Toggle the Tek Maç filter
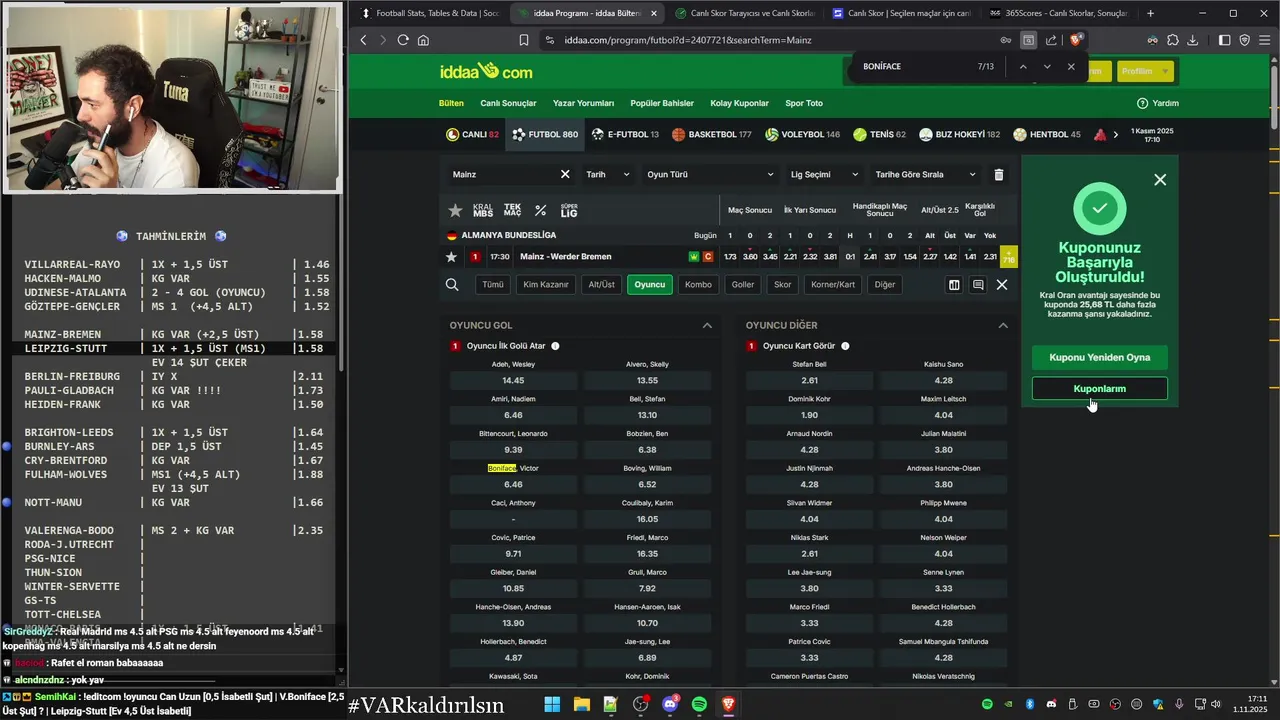The width and height of the screenshot is (1280, 720). click(512, 210)
